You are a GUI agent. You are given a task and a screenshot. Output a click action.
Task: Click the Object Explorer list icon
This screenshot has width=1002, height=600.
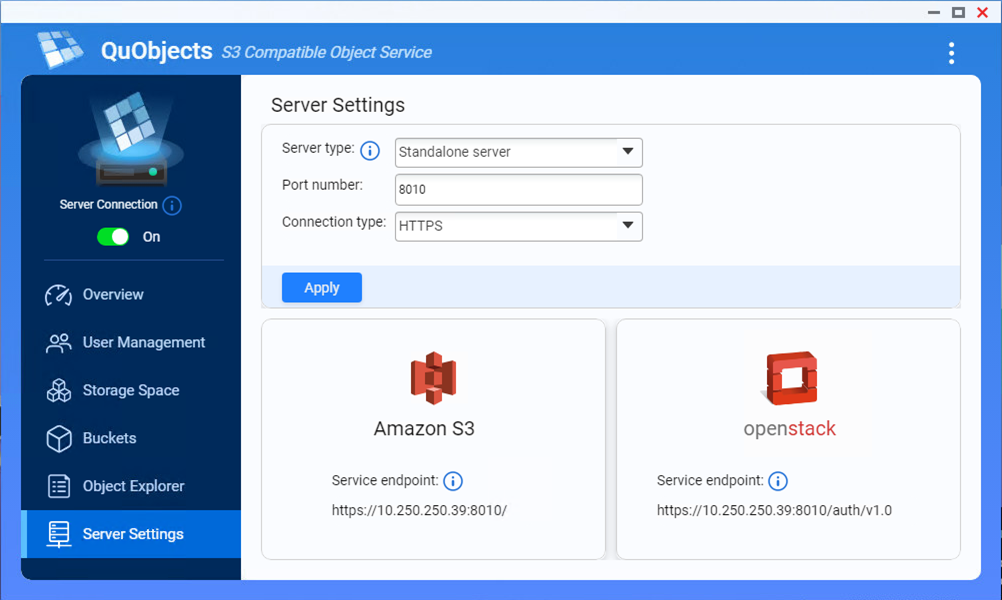[59, 486]
